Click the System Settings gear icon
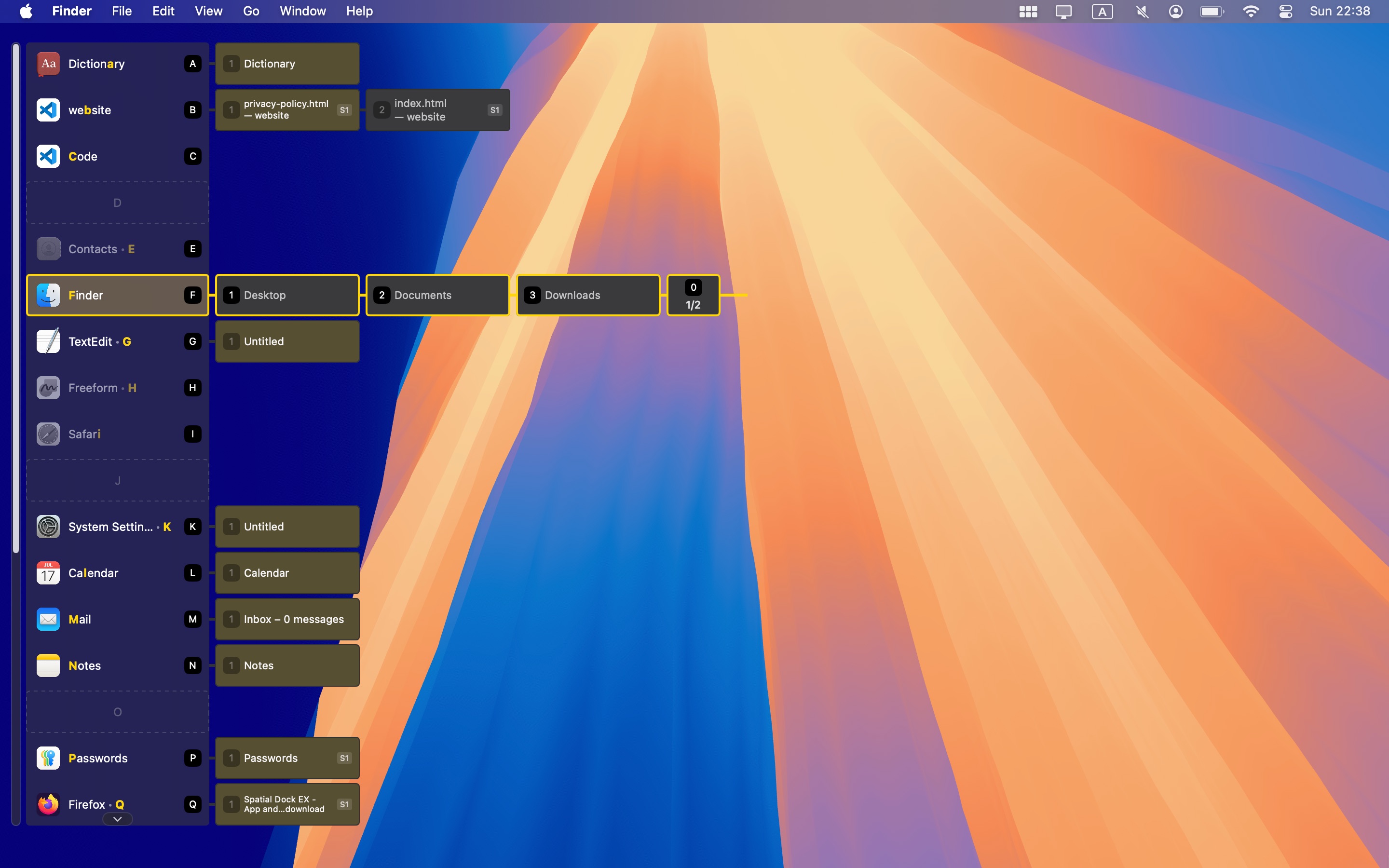 click(48, 527)
